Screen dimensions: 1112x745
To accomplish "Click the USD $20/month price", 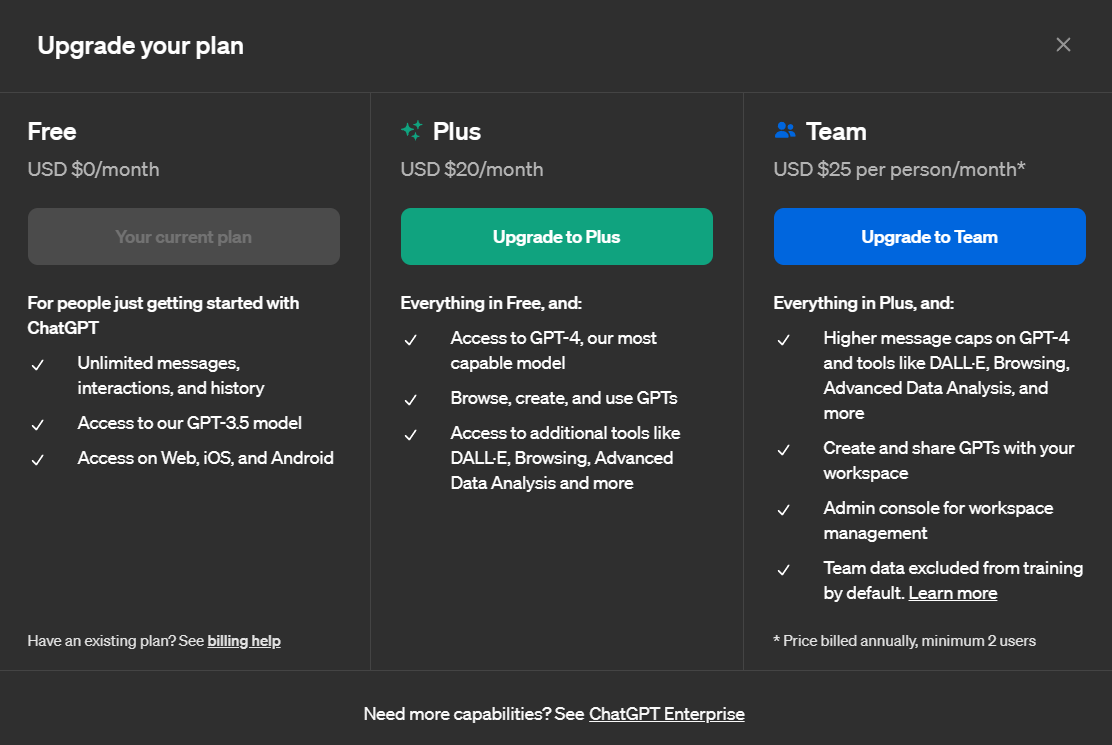I will [472, 169].
